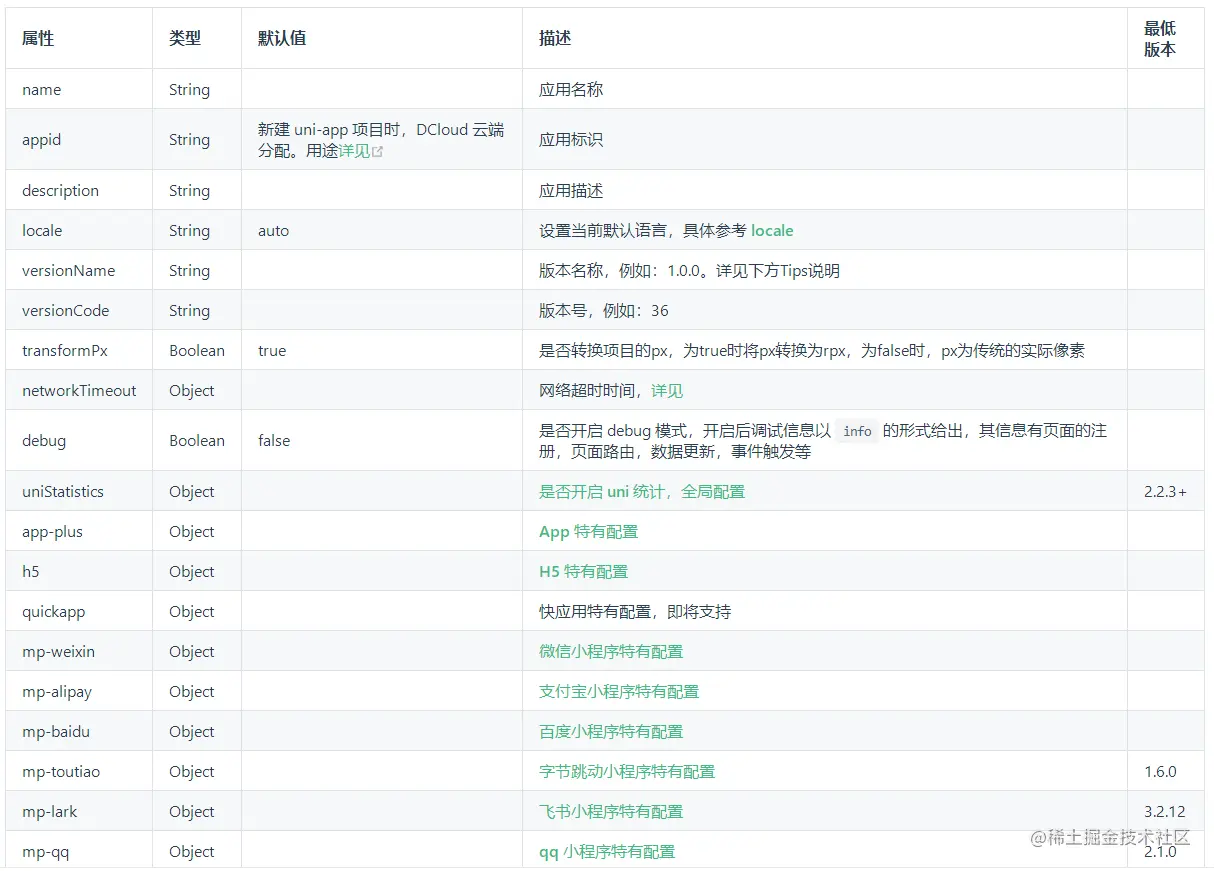Open 飞书小程序特有配置 link
The width and height of the screenshot is (1214, 871).
pyautogui.click(x=611, y=811)
